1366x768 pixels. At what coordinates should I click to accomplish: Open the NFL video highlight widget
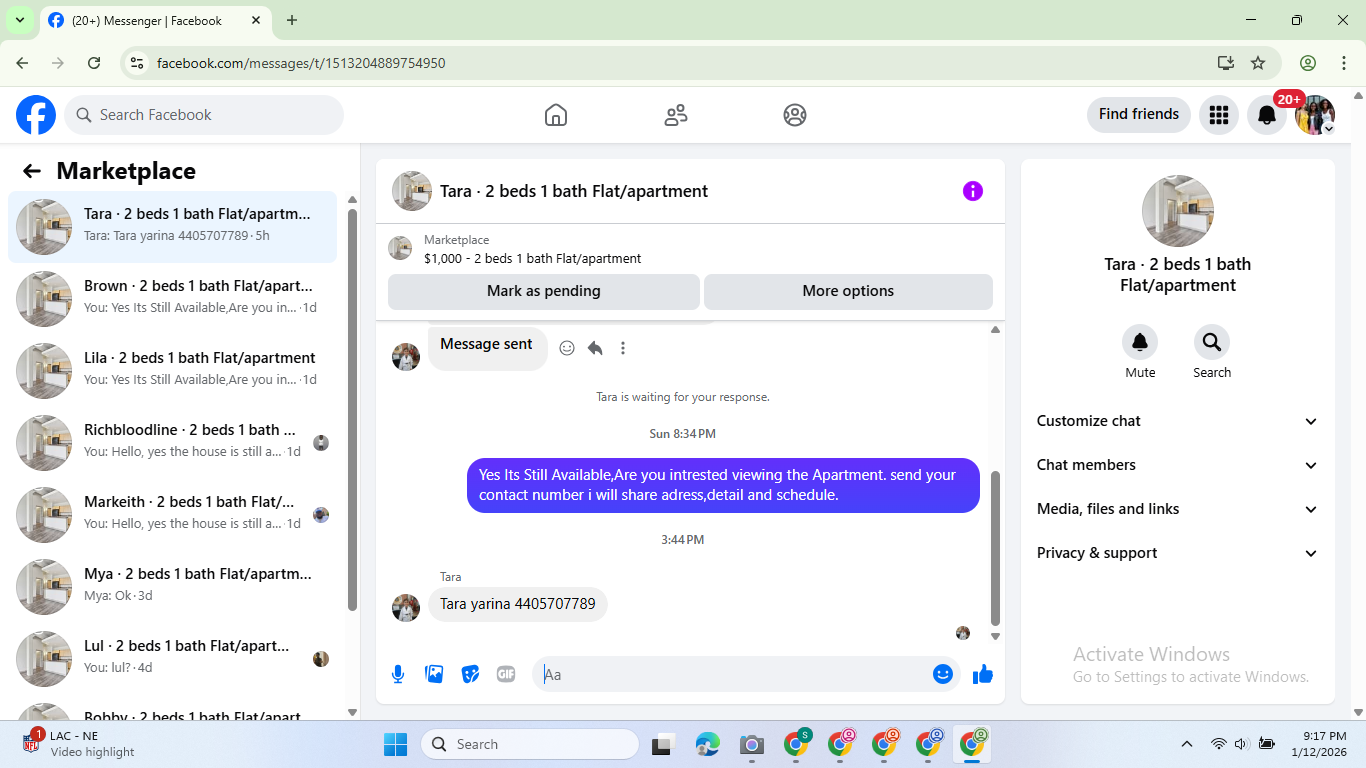tap(76, 744)
